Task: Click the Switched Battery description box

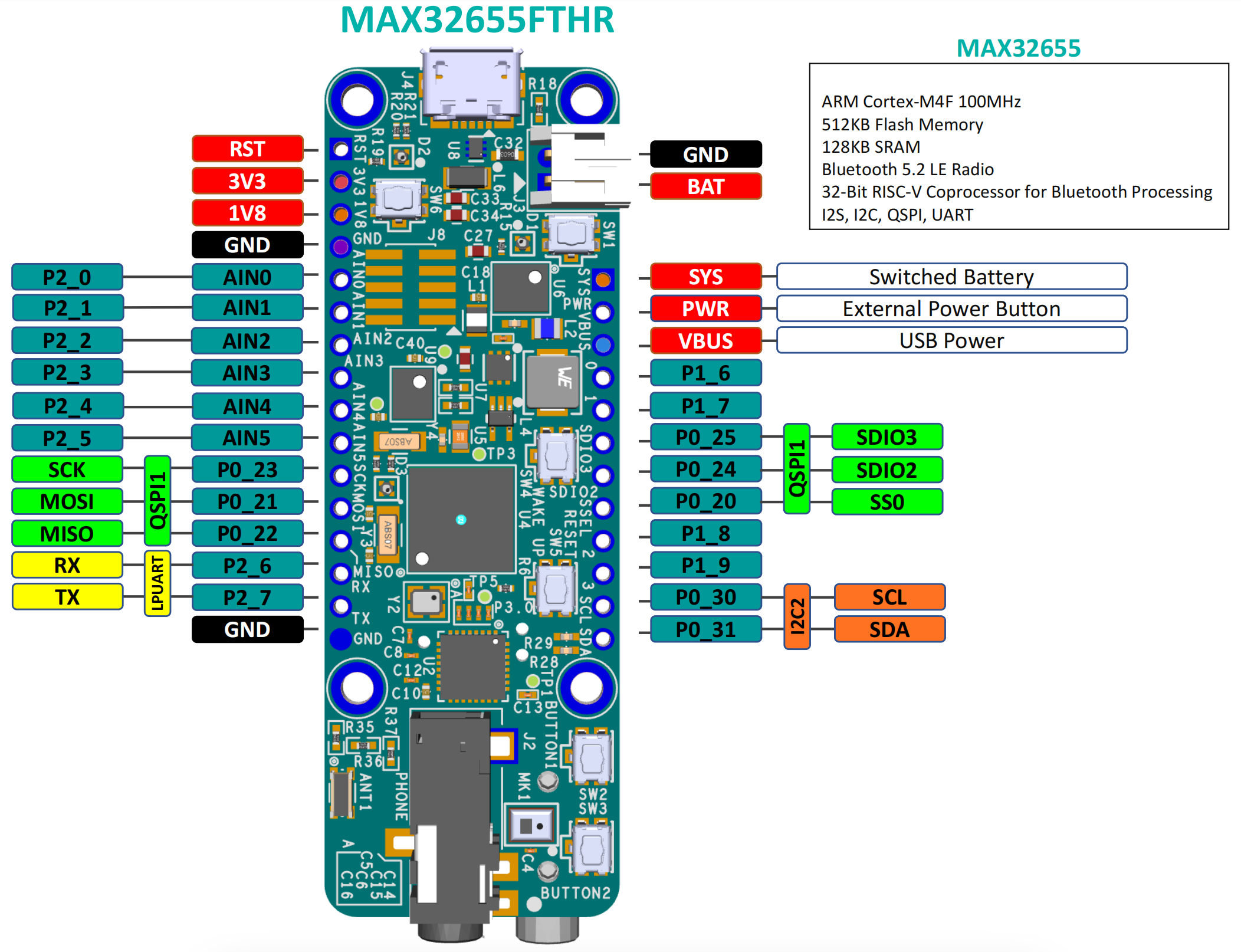Action: [952, 277]
